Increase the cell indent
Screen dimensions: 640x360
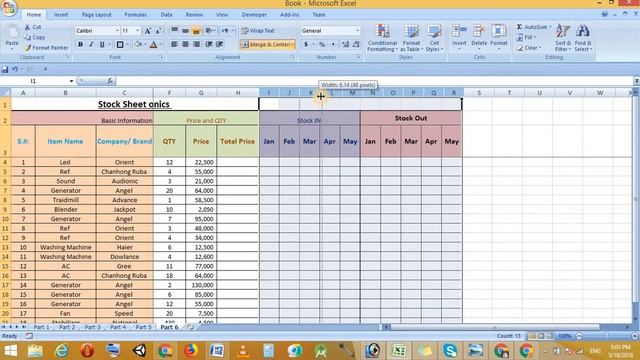pyautogui.click(x=220, y=44)
